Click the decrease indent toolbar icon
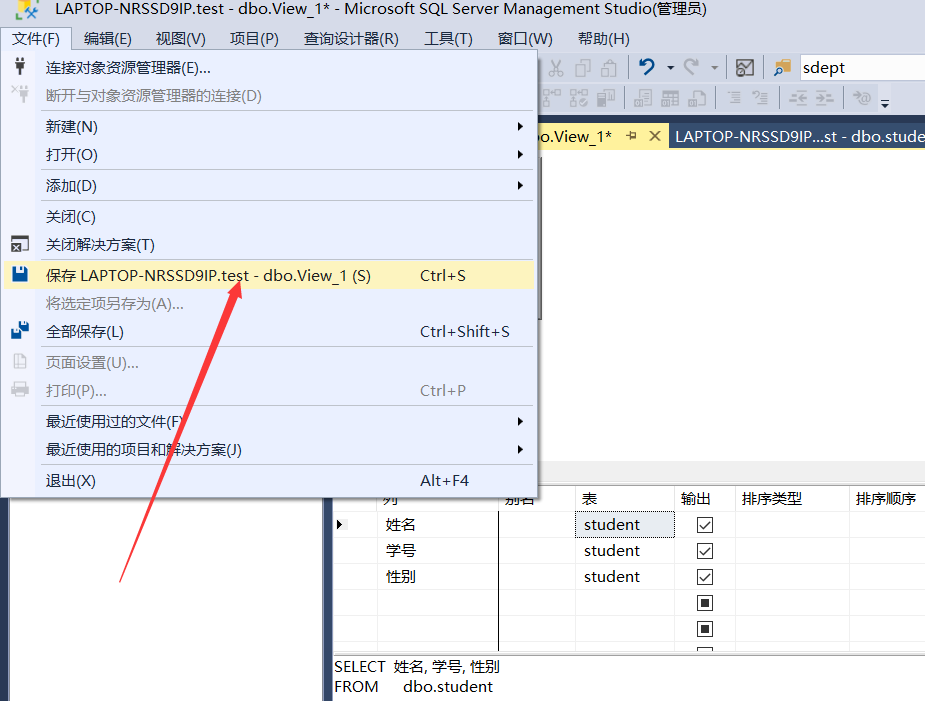The image size is (925, 701). [798, 97]
